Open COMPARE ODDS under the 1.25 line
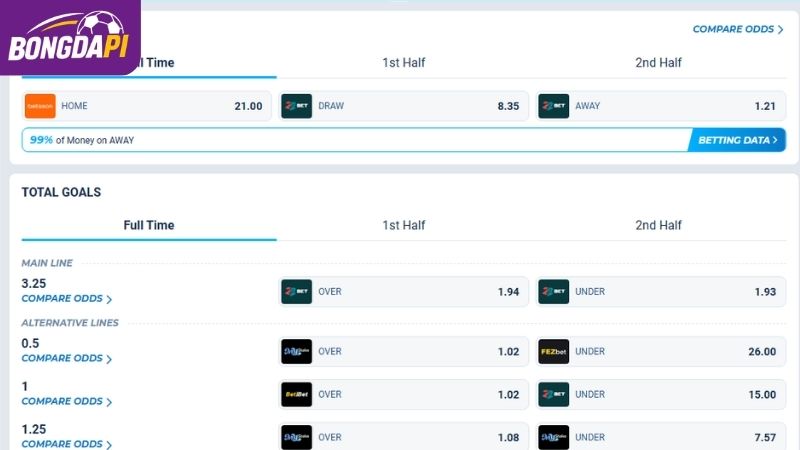 point(66,444)
